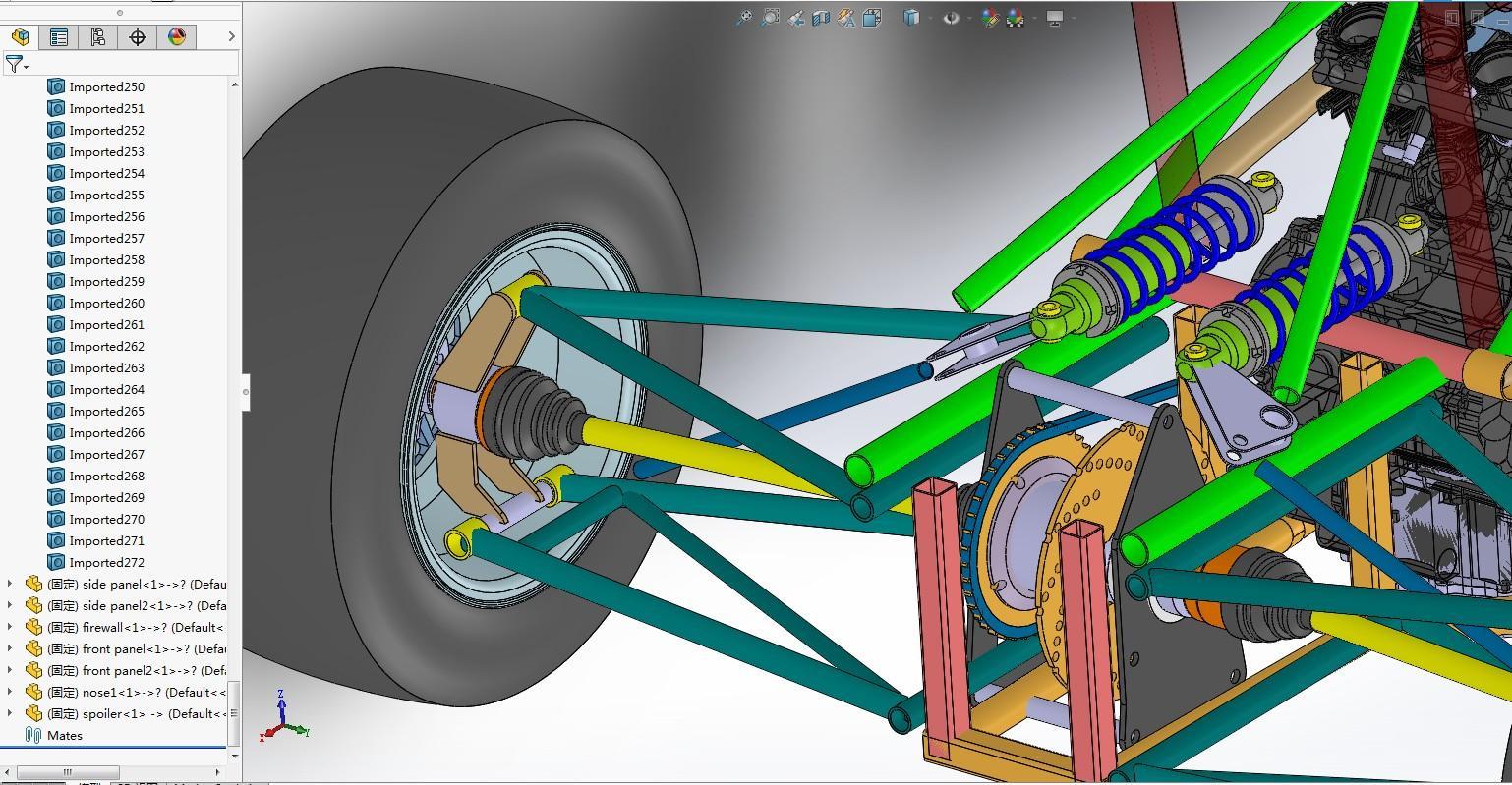Open the DisplayManager color sphere tab
This screenshot has height=785, width=1512.
[x=177, y=37]
